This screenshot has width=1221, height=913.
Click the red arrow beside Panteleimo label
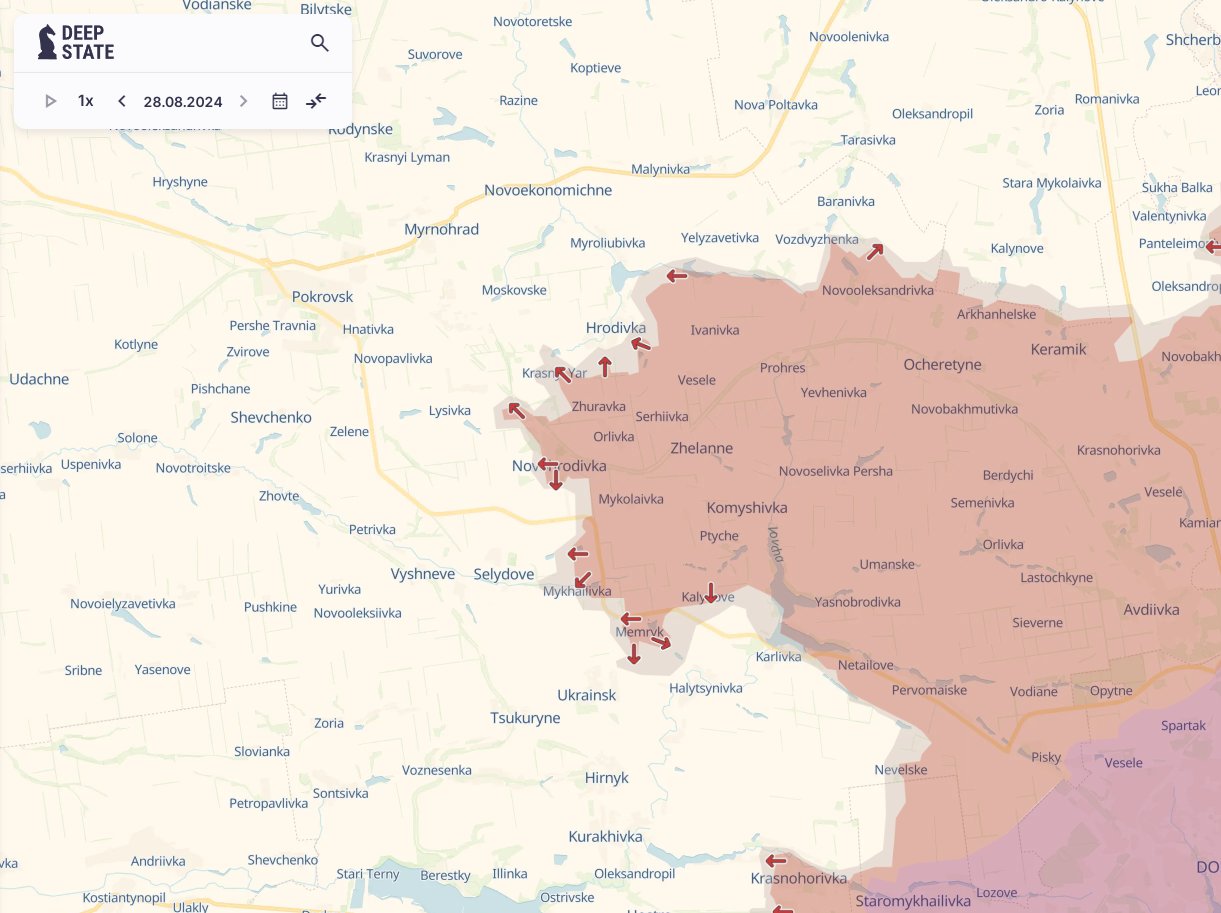tap(1214, 246)
